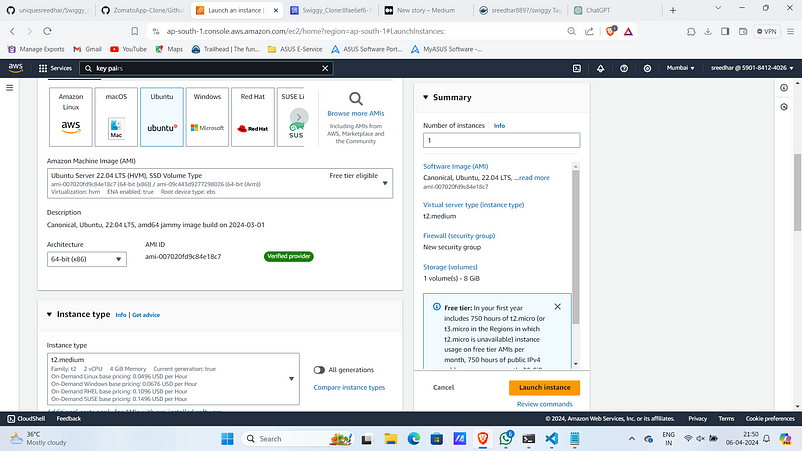Open the Mumbai region dropdown

(680, 68)
